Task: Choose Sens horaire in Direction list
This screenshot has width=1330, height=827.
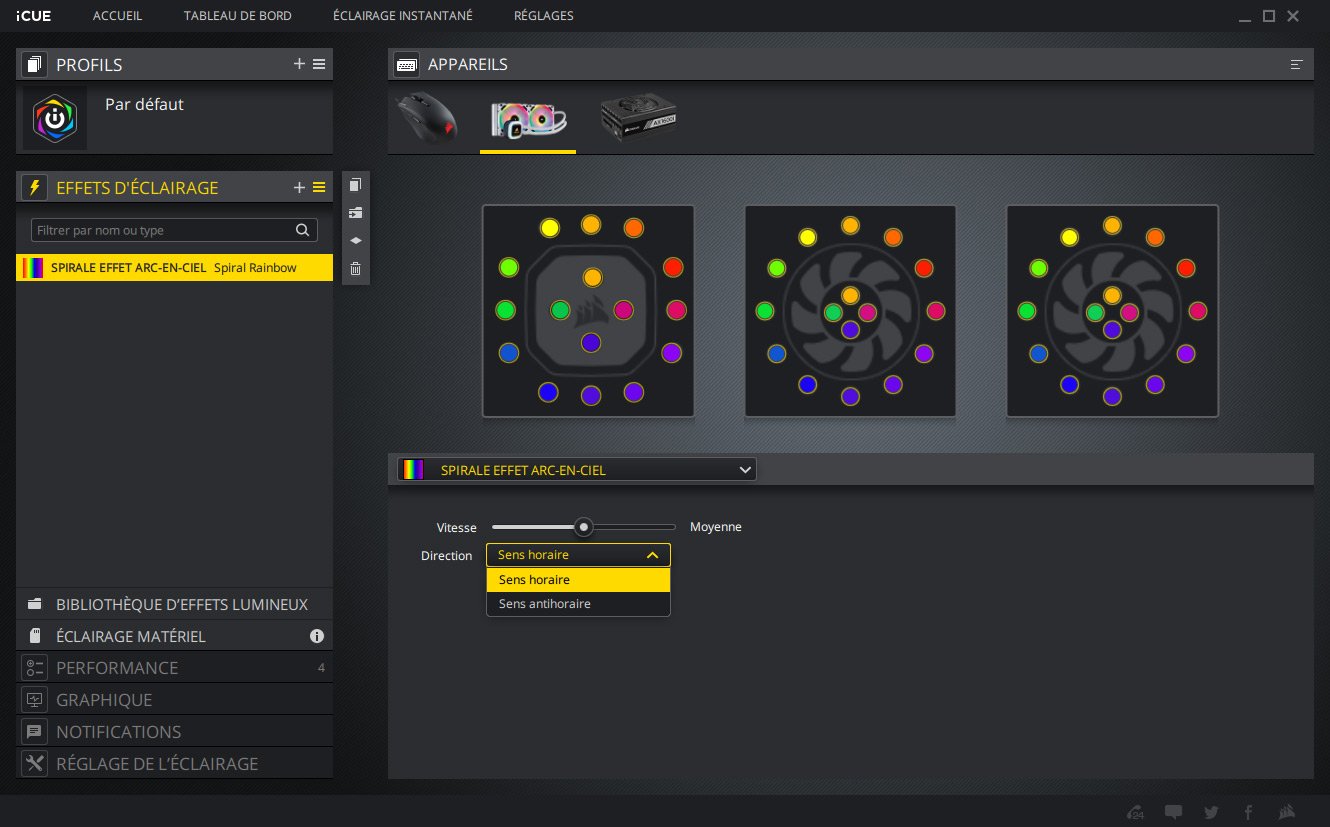Action: click(x=578, y=580)
